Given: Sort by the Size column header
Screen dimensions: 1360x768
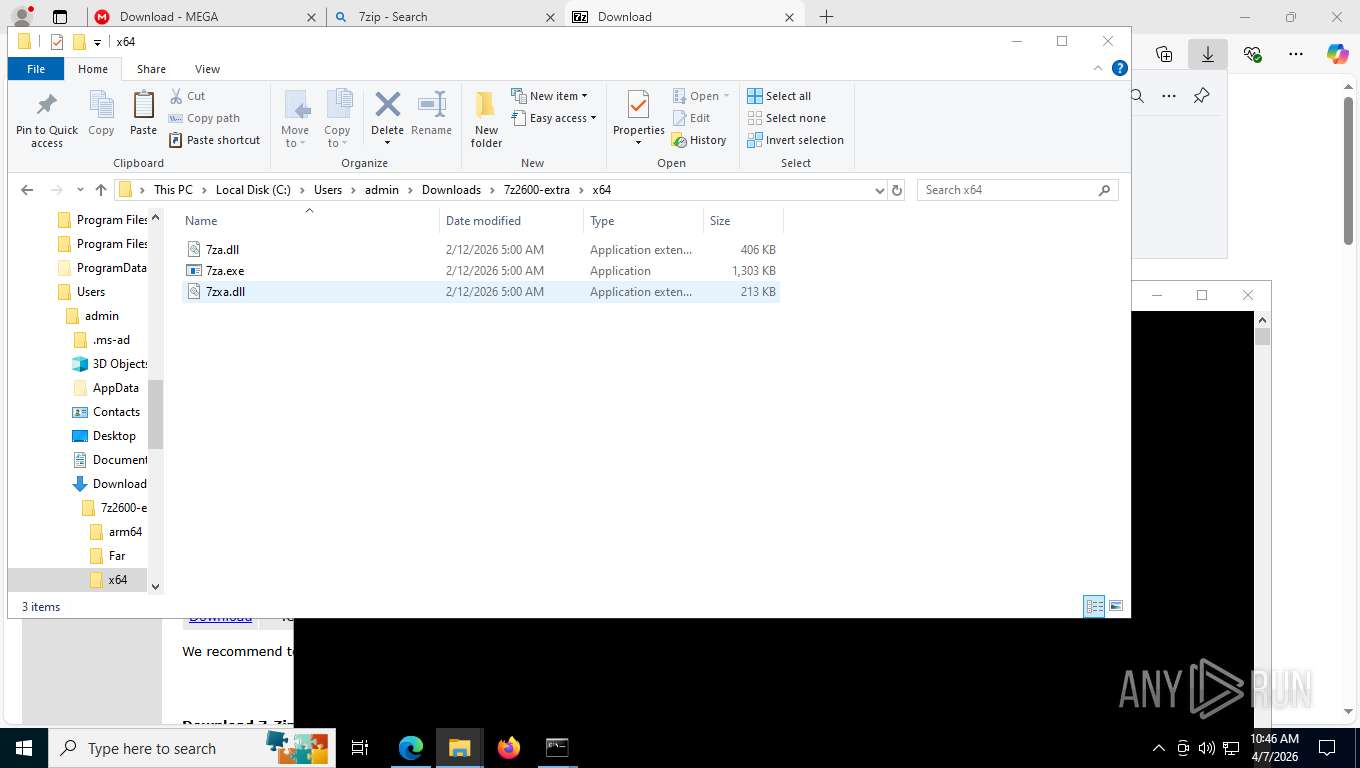Looking at the screenshot, I should pos(720,221).
